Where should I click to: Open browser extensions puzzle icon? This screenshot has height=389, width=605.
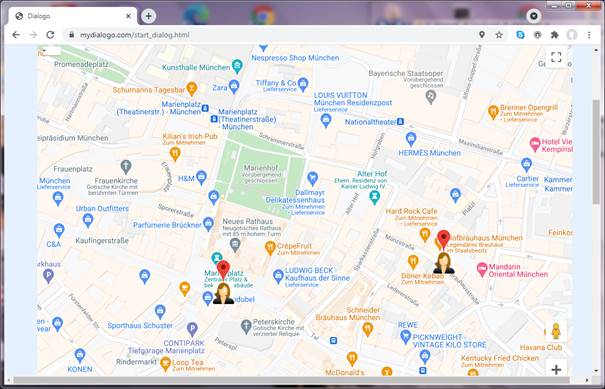coord(554,35)
